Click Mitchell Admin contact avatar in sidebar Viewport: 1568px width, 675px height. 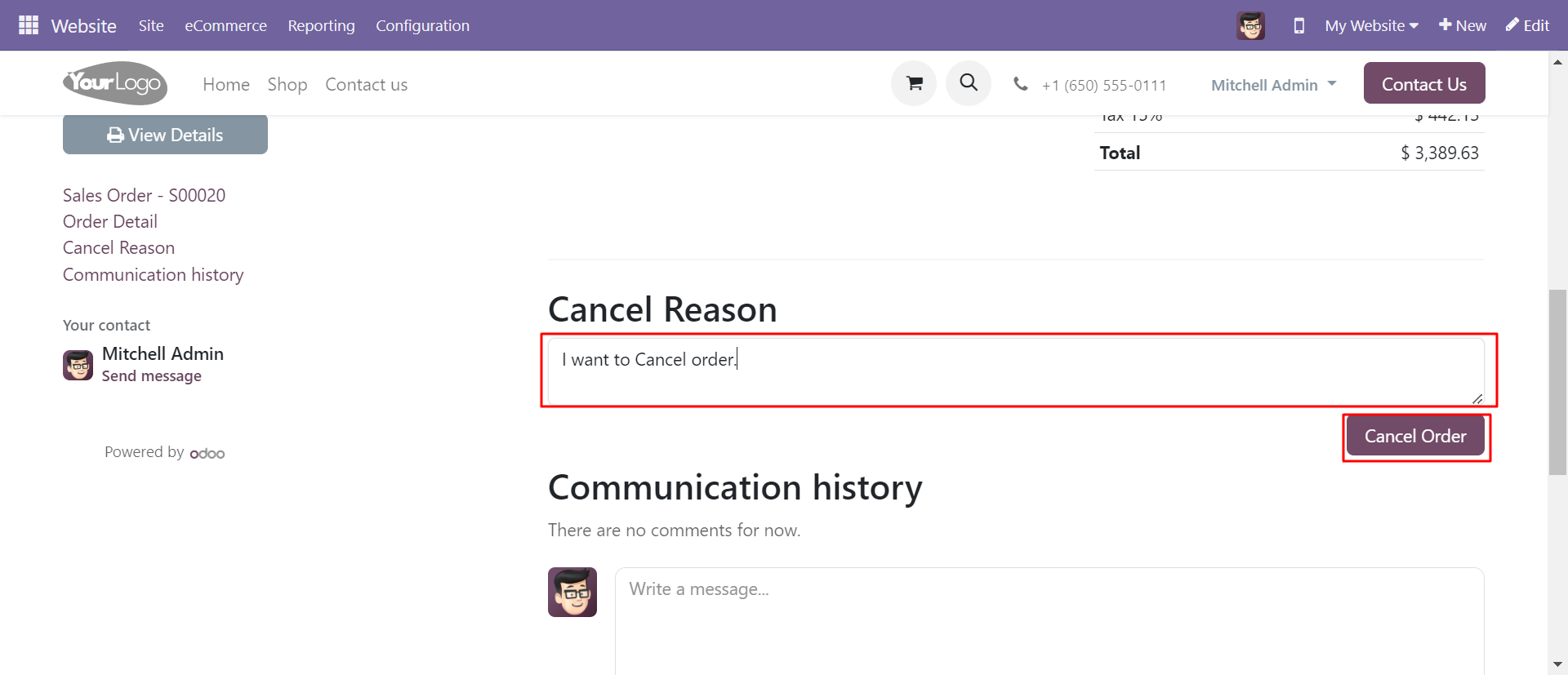click(x=78, y=365)
